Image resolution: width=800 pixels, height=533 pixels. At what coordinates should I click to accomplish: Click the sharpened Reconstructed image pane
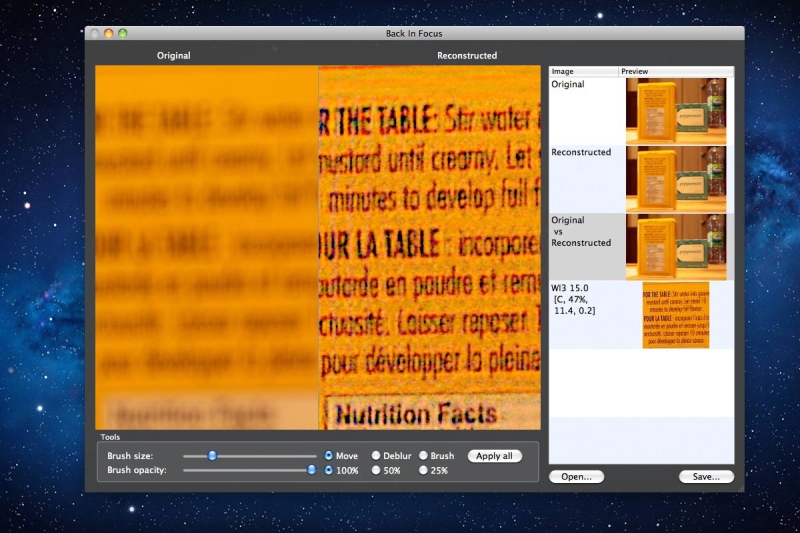[x=430, y=247]
